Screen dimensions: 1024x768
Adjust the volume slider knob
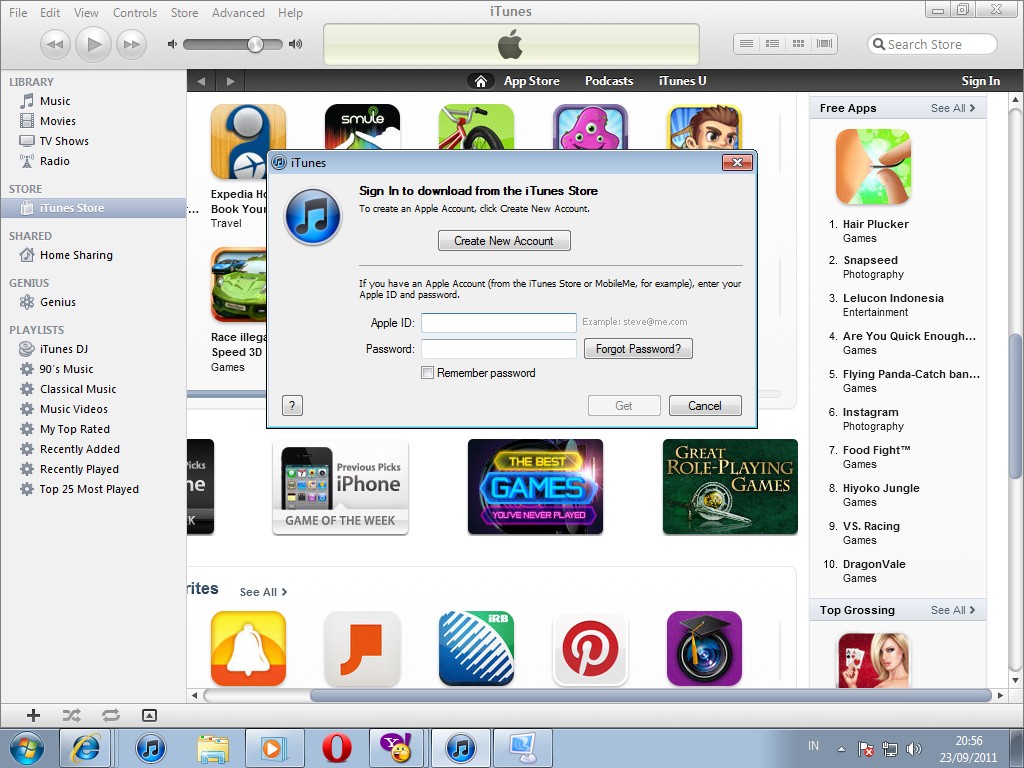coord(255,44)
